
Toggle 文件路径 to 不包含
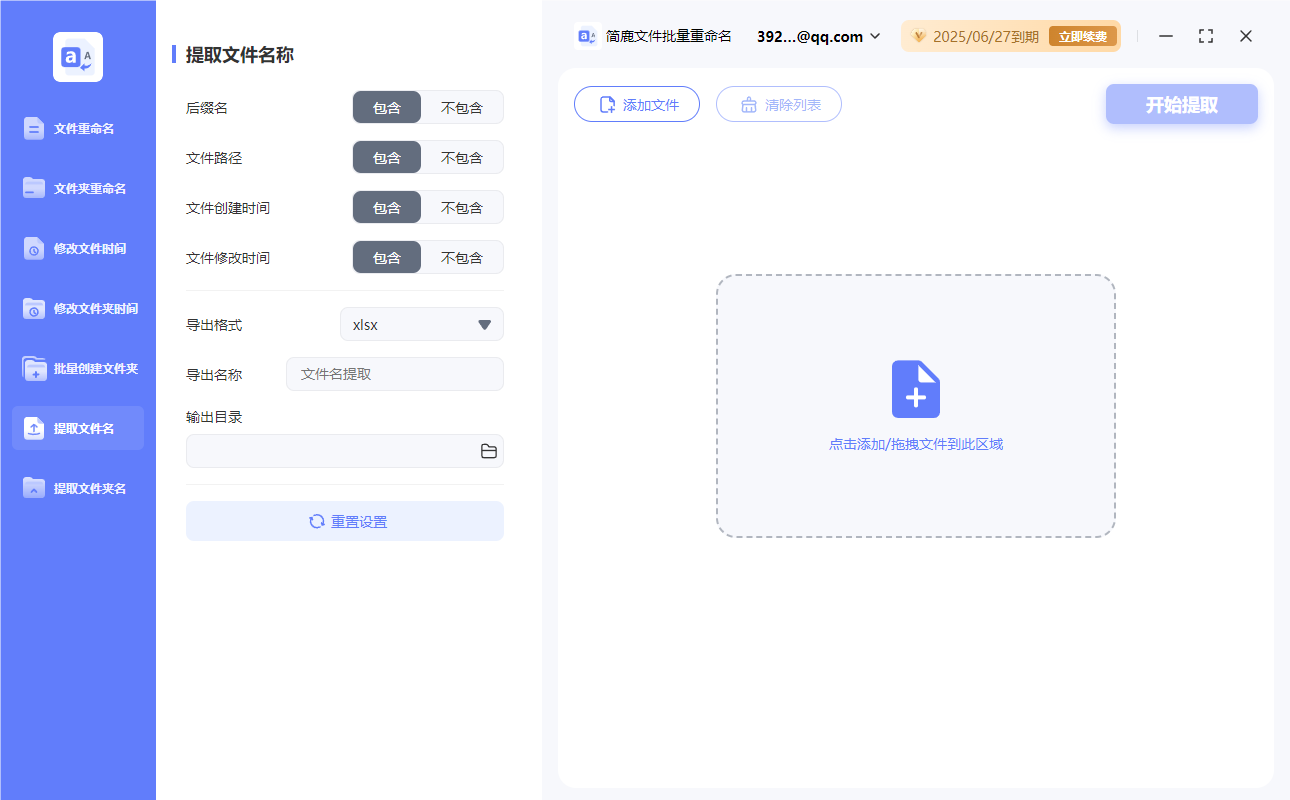pyautogui.click(x=463, y=157)
